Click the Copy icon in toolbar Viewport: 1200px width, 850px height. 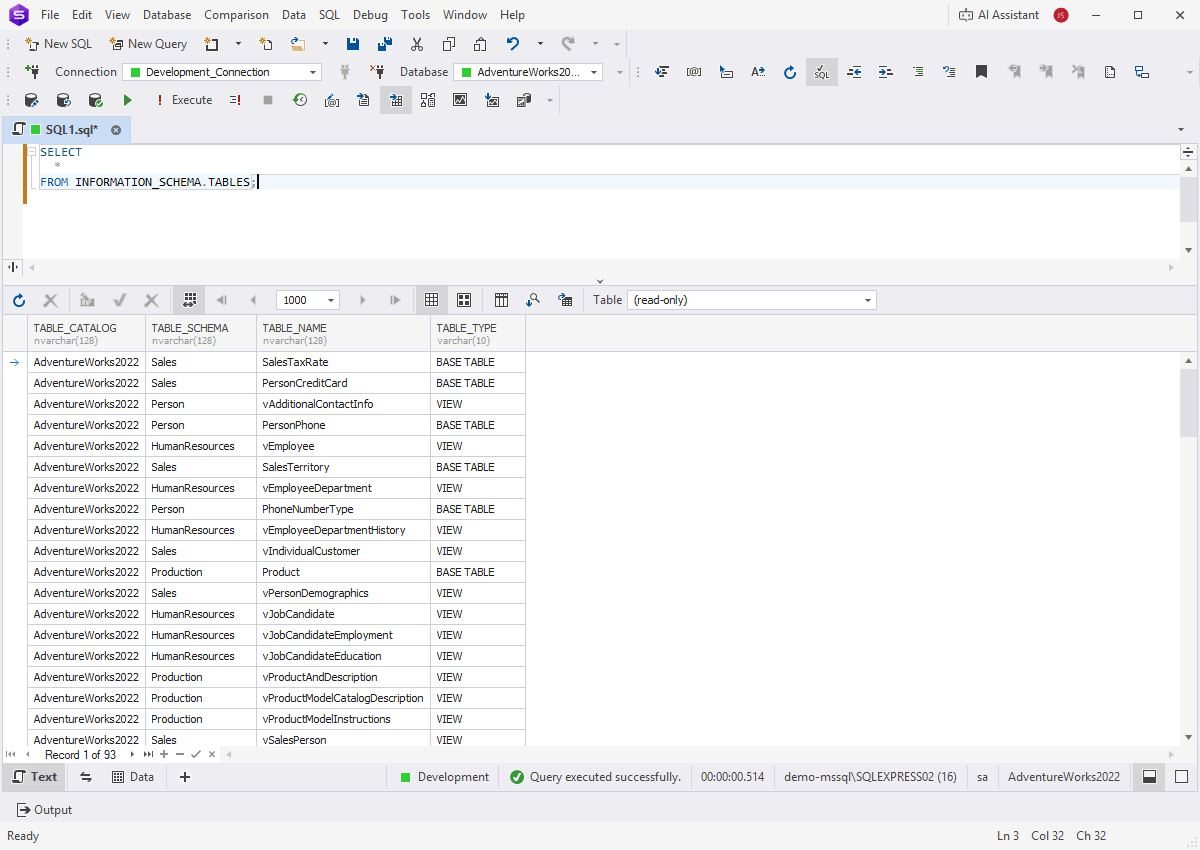coord(449,44)
